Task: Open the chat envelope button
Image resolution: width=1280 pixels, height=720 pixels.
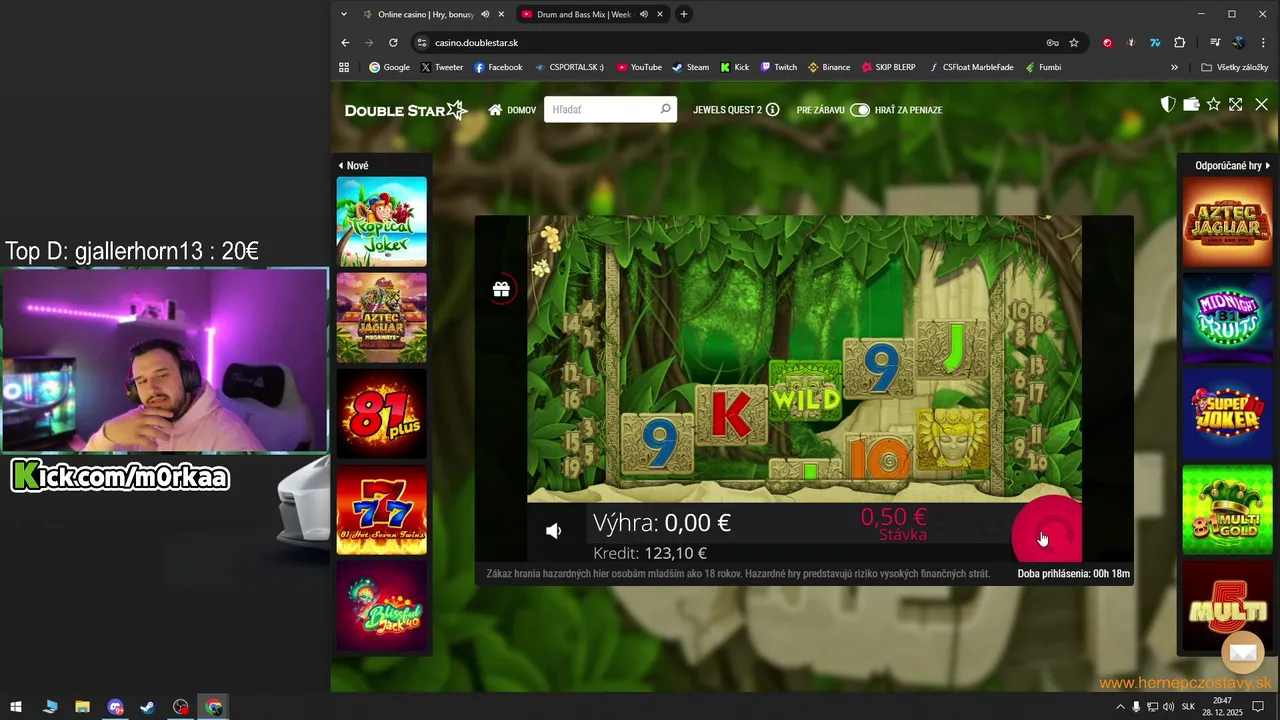Action: (1243, 653)
